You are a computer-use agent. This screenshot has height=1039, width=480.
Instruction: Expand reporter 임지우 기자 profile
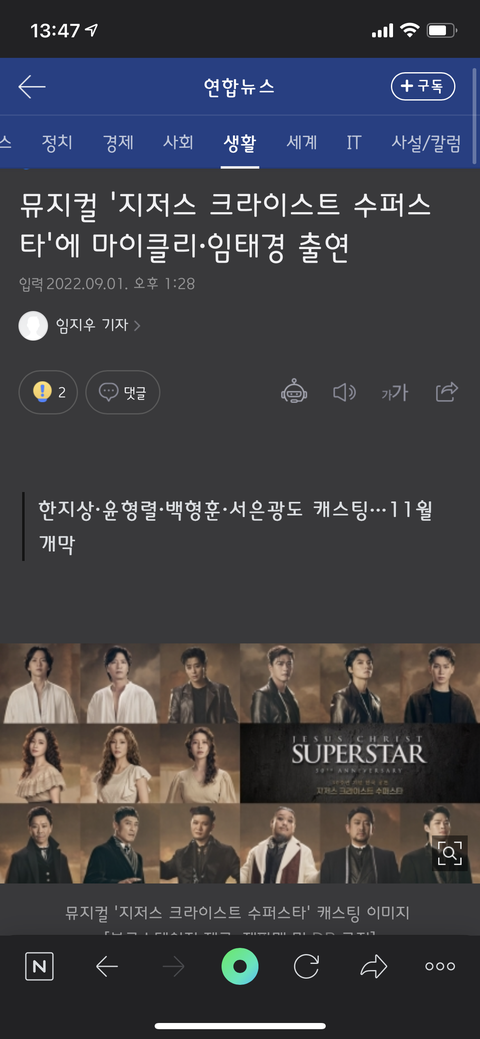click(x=80, y=325)
